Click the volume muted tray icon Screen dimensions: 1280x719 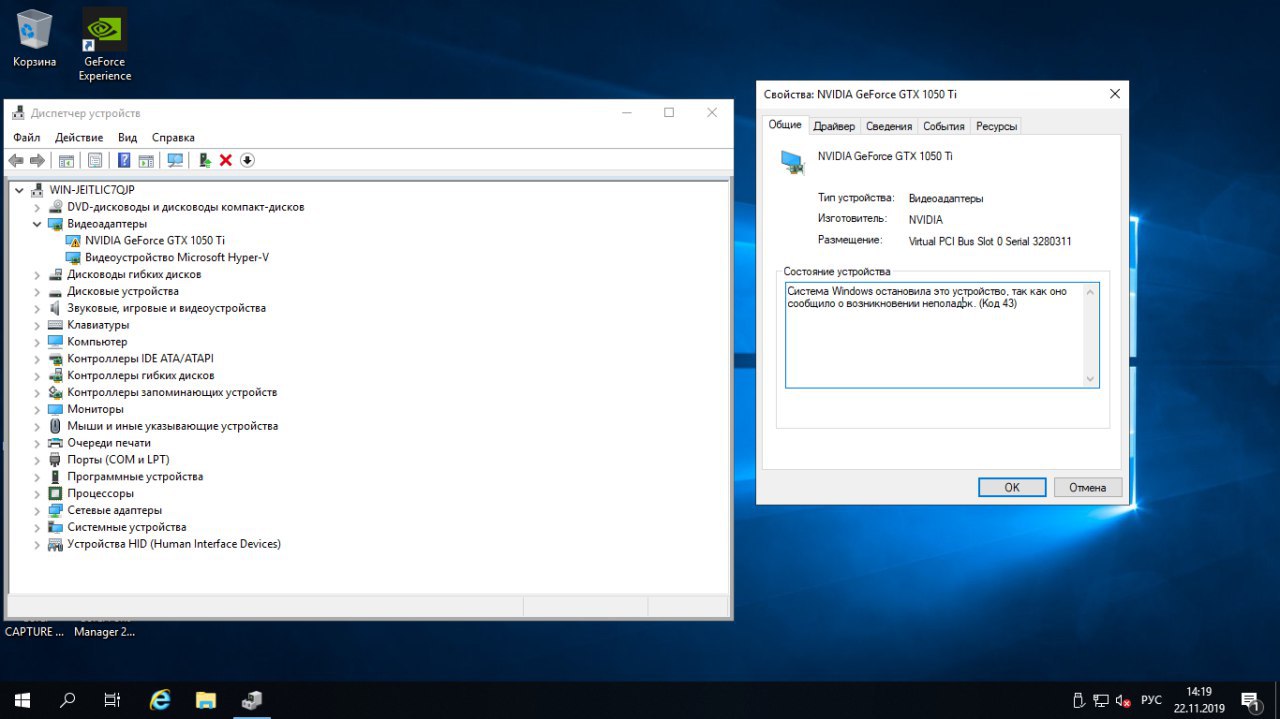coord(1123,700)
